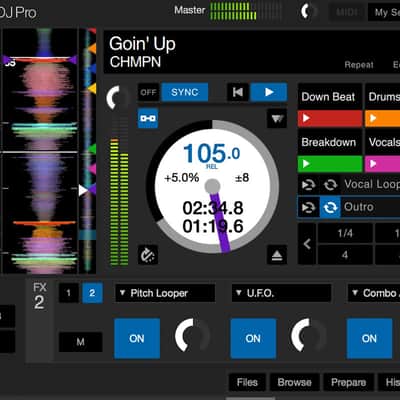Click the 01:19.6 remaining time

[213, 227]
